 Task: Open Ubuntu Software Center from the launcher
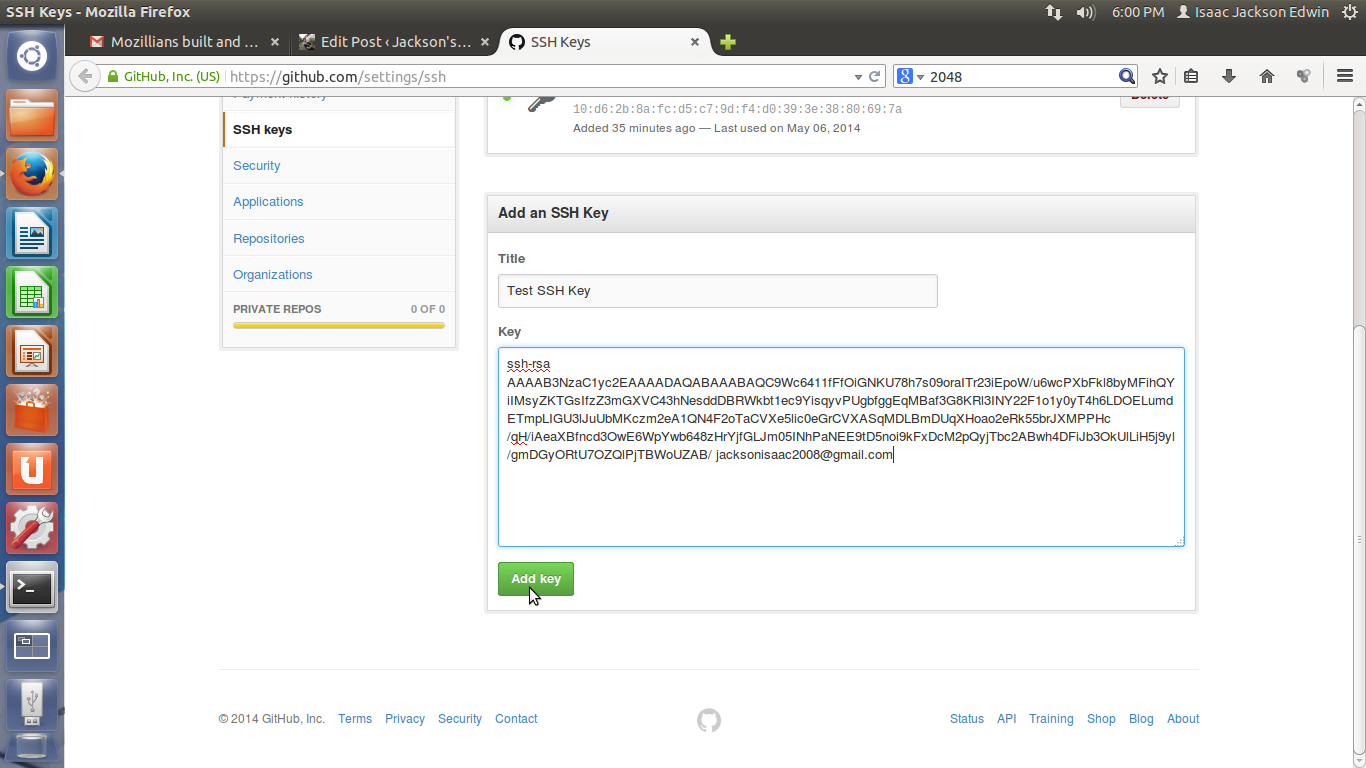point(32,410)
